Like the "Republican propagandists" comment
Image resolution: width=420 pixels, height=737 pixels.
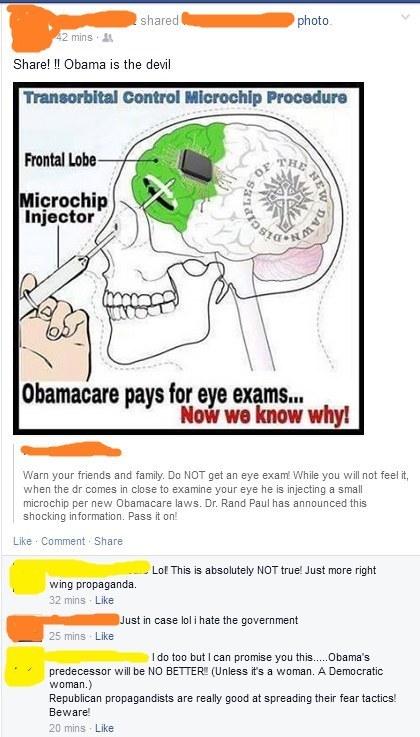click(x=104, y=728)
